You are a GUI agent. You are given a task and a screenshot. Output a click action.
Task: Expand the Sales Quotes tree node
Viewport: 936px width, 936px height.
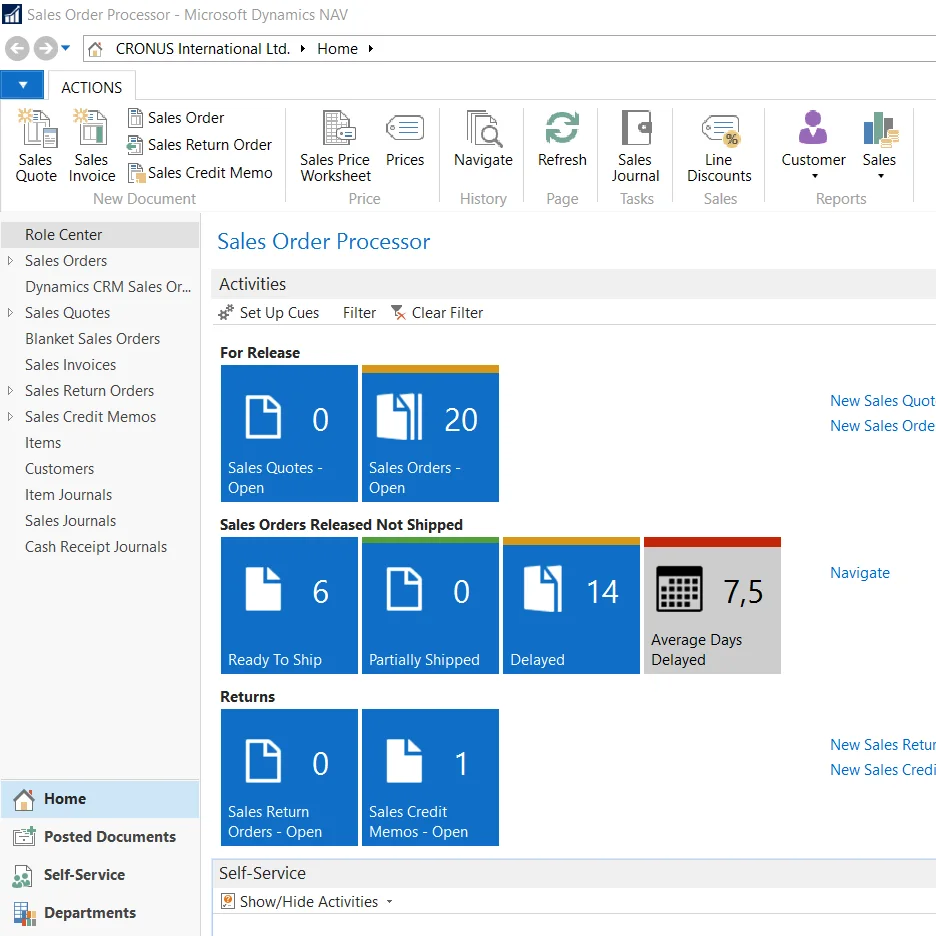(10, 313)
